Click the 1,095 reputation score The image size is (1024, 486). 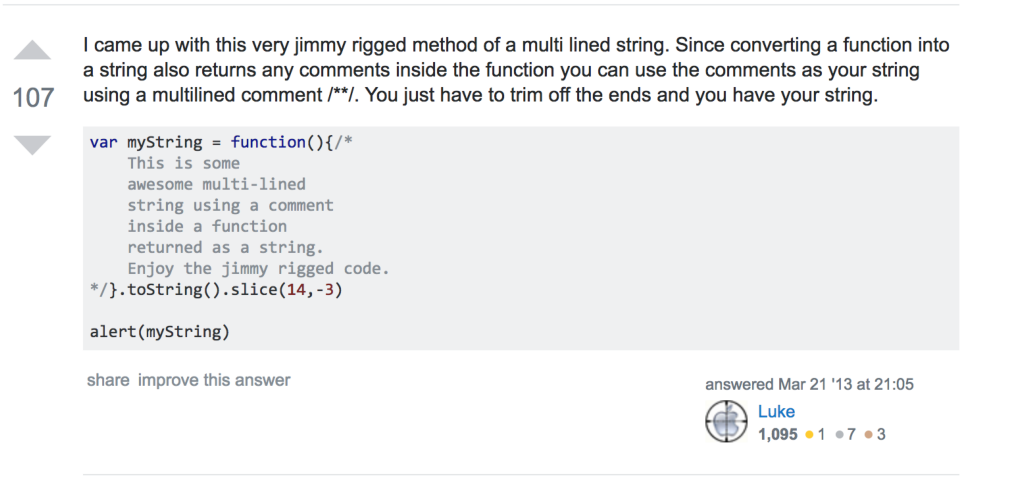pyautogui.click(x=778, y=434)
